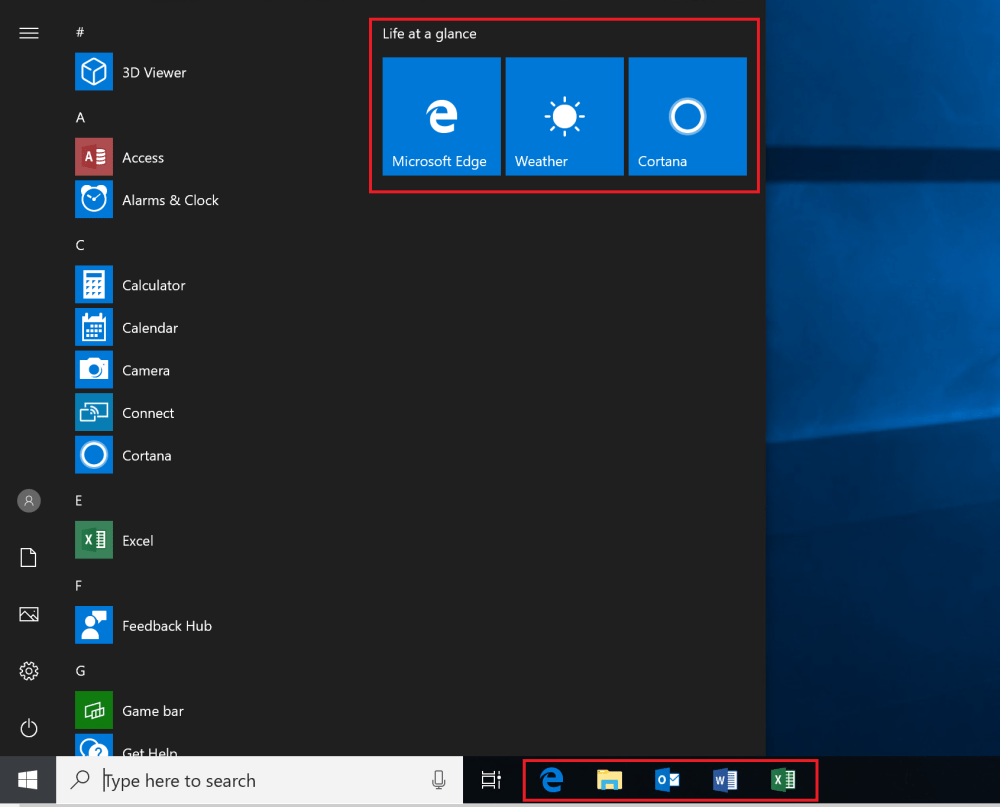Open File Explorer from the taskbar
Image resolution: width=1000 pixels, height=807 pixels.
click(x=609, y=781)
